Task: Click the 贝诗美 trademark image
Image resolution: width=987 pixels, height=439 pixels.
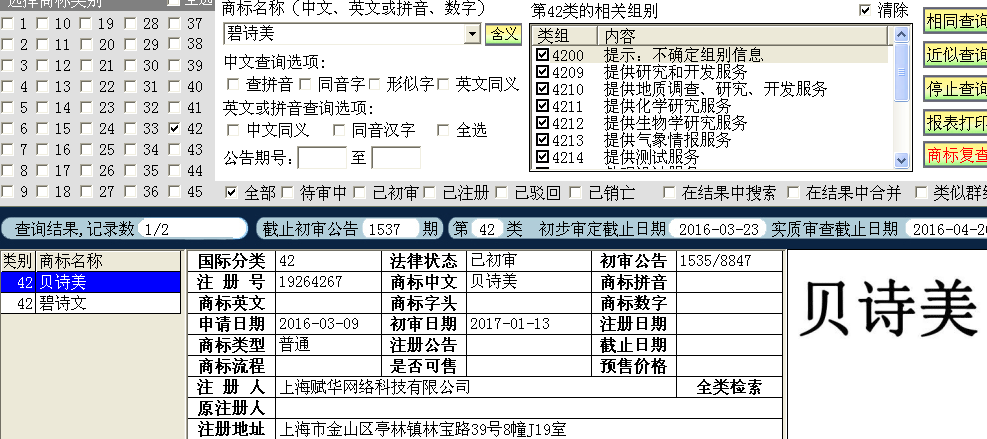Action: 888,309
